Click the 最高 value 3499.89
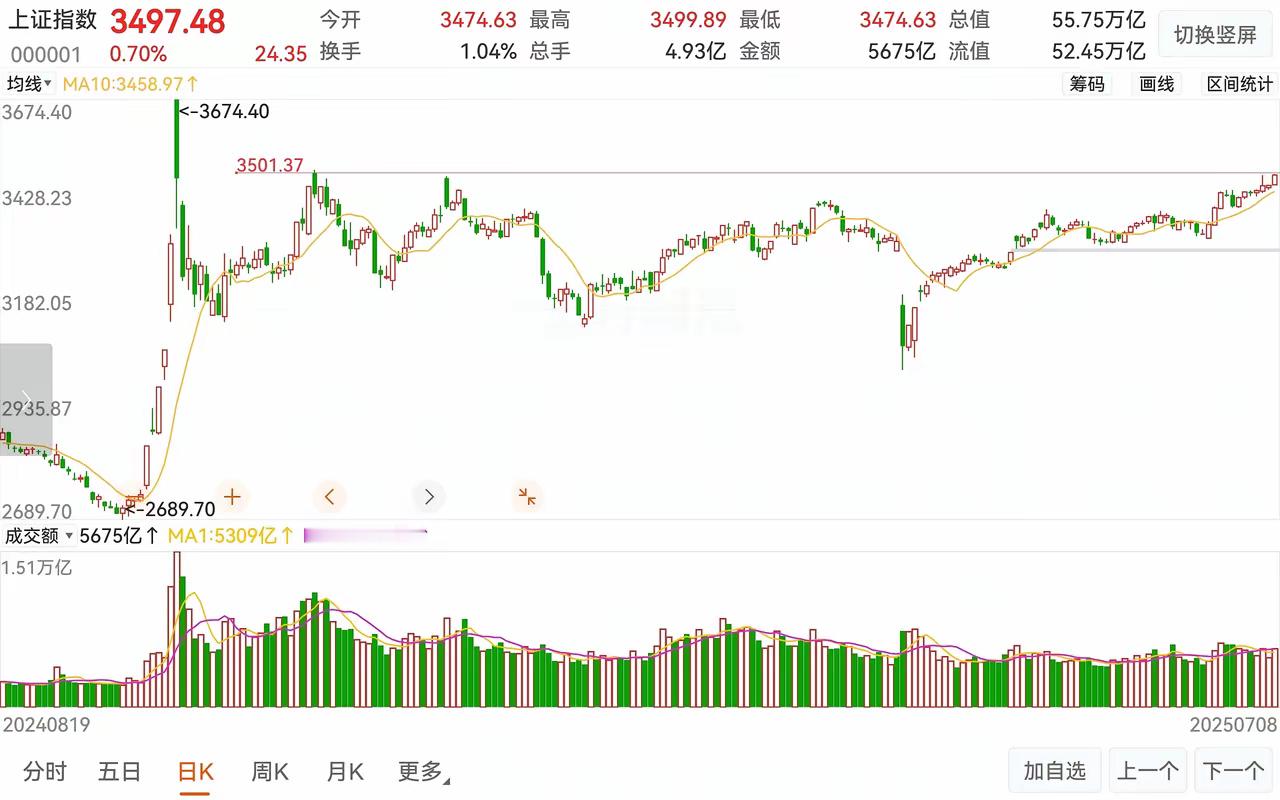 coord(688,20)
